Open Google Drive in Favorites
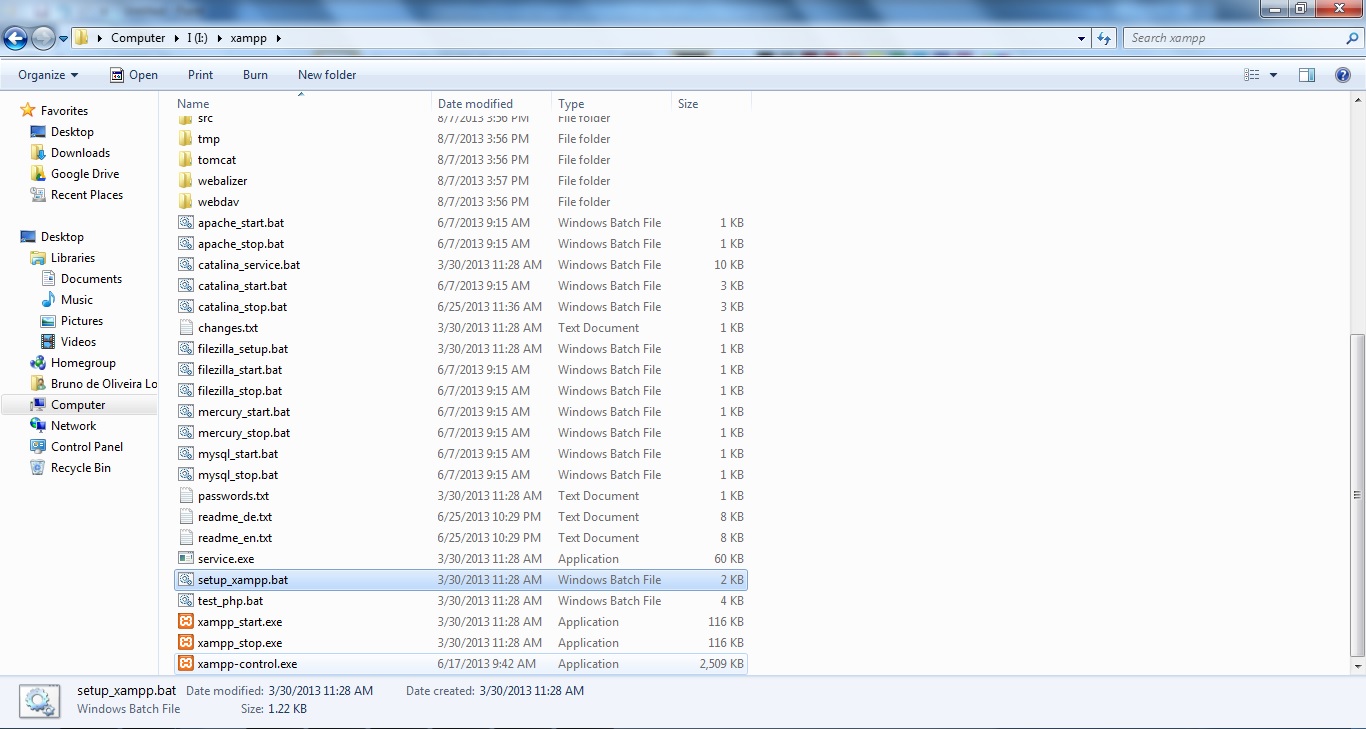 click(85, 174)
